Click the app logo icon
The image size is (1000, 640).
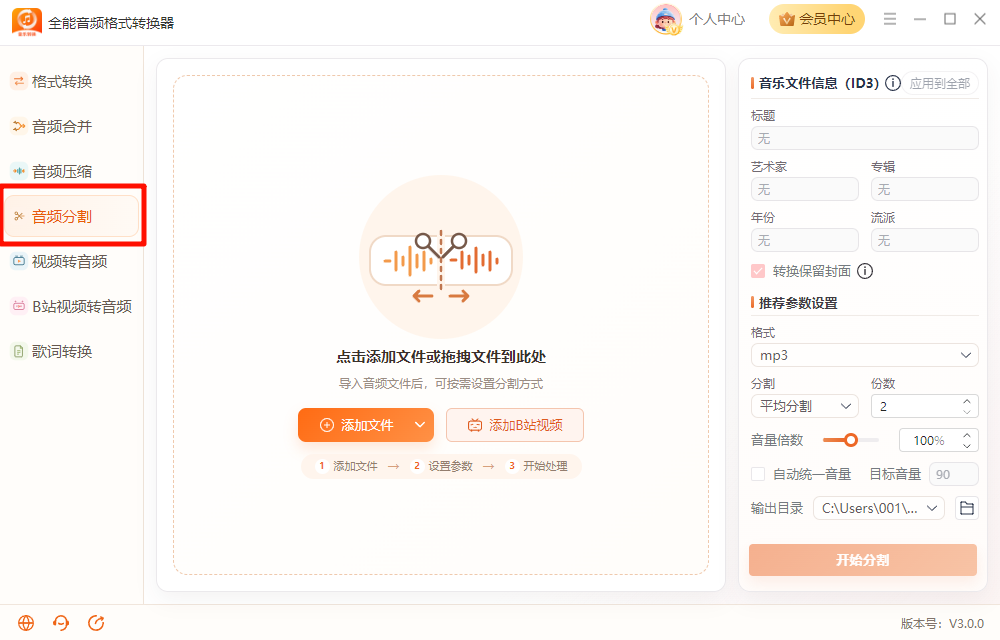[27, 22]
